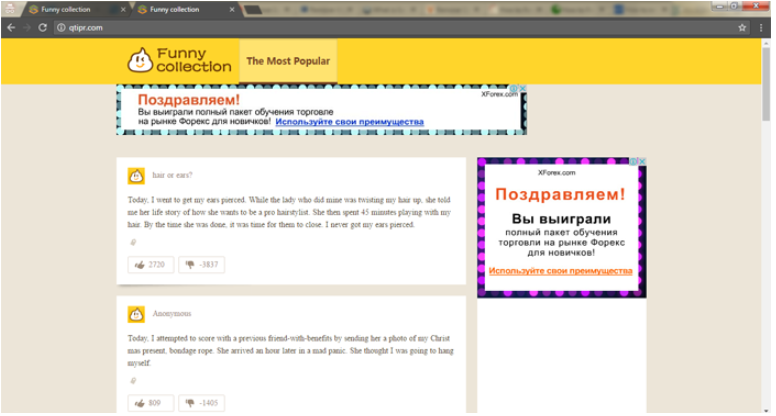This screenshot has width=776, height=416.
Task: Click the permalink icon under bondage rope story
Action: pos(133,381)
